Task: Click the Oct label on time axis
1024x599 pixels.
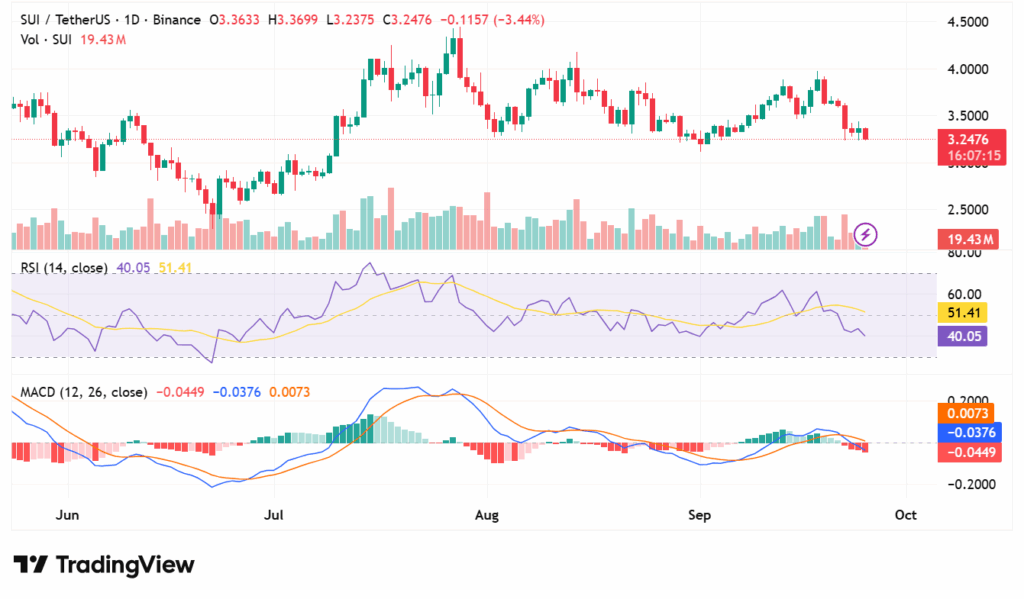Action: pyautogui.click(x=906, y=515)
